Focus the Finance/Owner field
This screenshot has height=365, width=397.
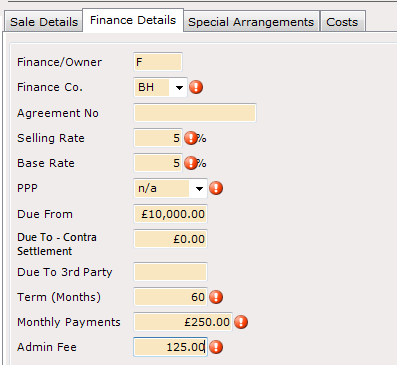[158, 62]
